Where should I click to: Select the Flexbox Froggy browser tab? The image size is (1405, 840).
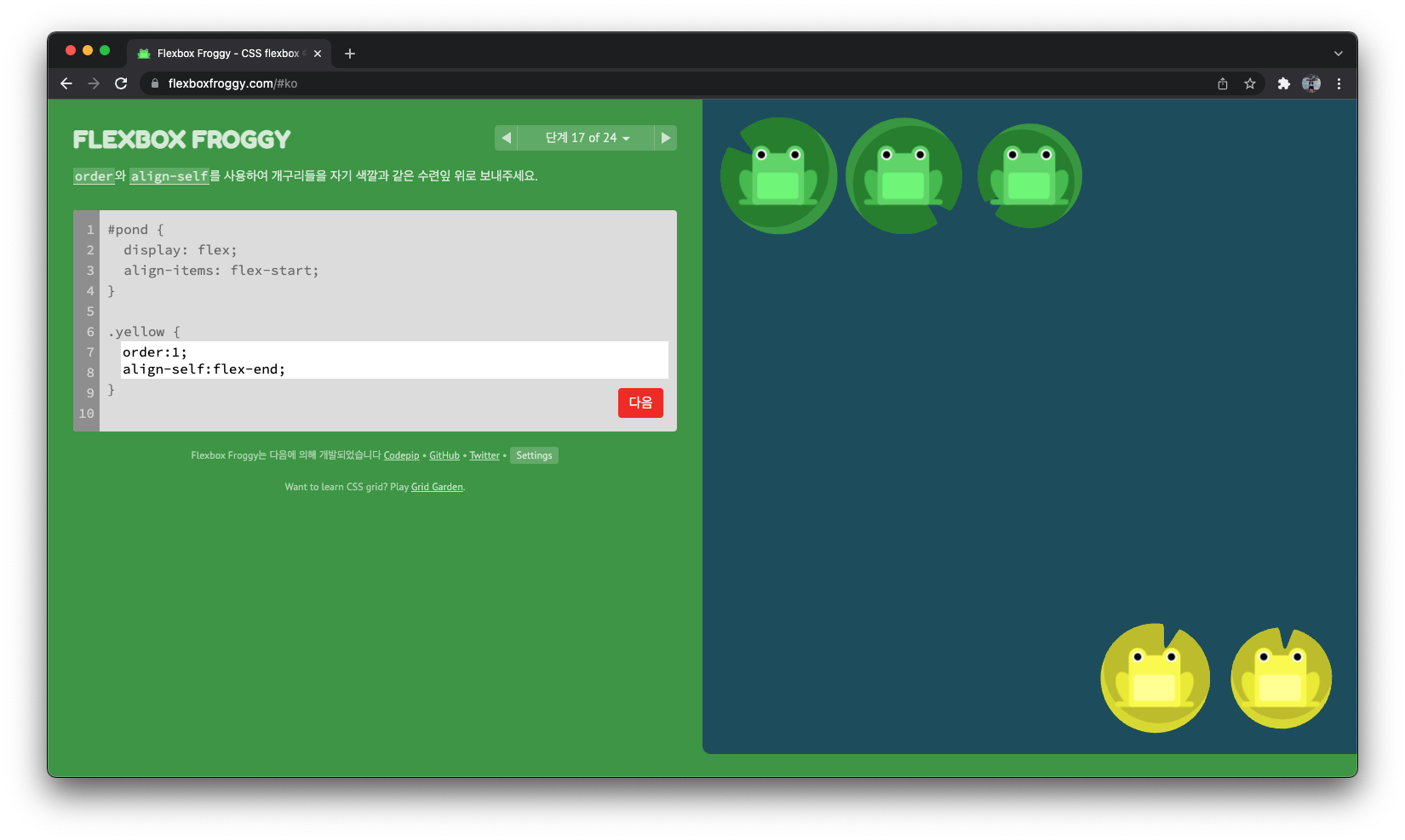tap(230, 54)
